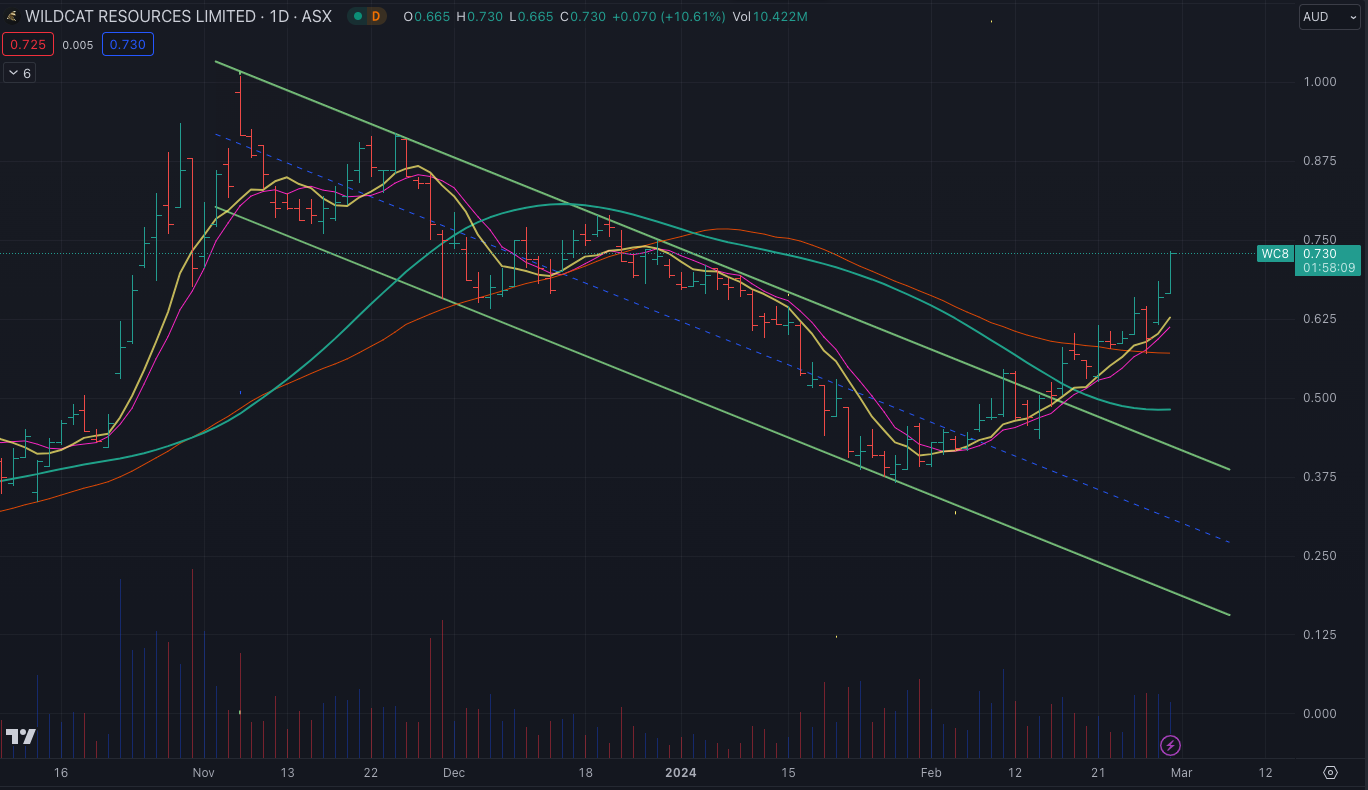
Task: Click the 0.625 price axis label
Action: [x=1318, y=319]
